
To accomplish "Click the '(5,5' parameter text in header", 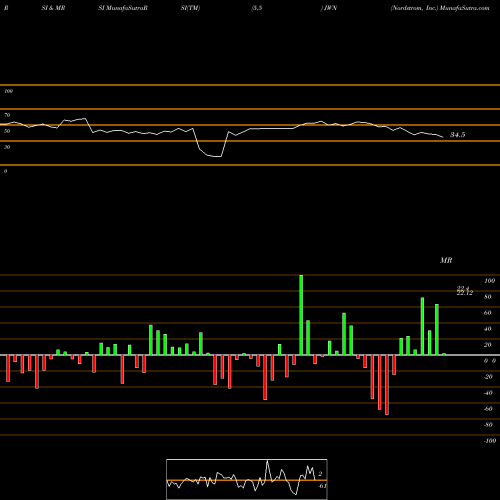I will point(257,8).
